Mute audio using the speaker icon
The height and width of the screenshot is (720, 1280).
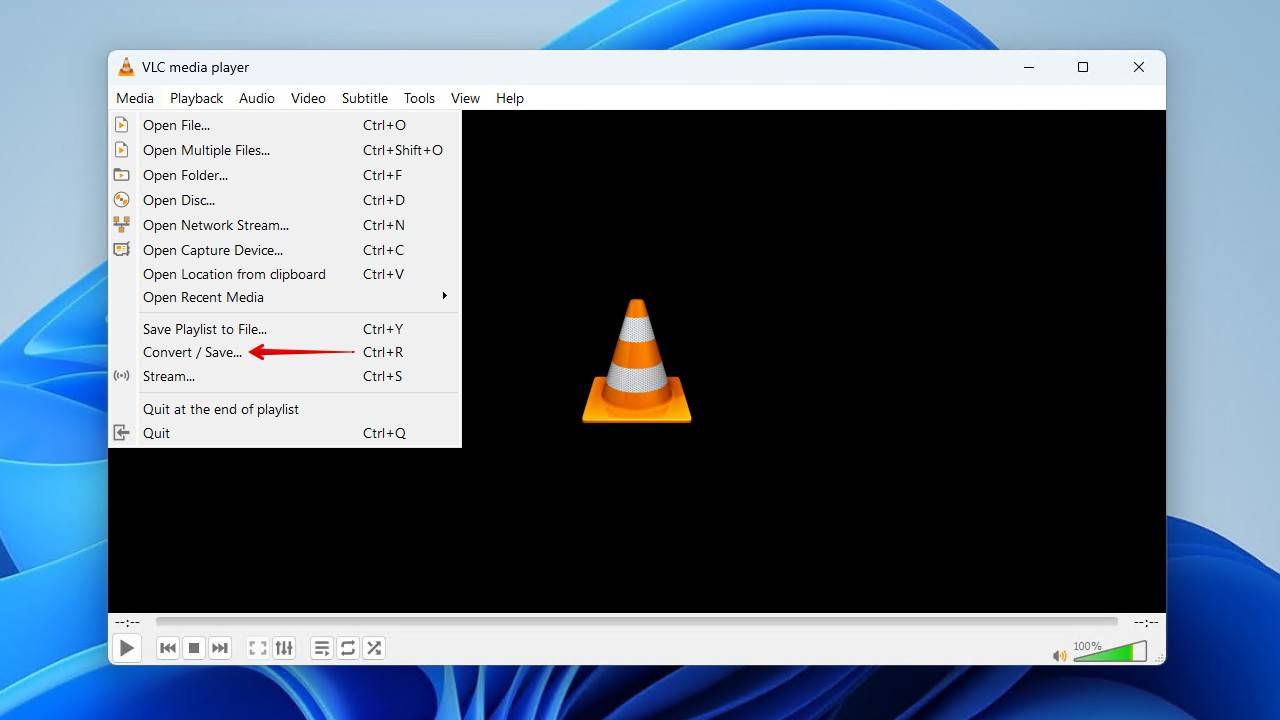click(x=1059, y=656)
